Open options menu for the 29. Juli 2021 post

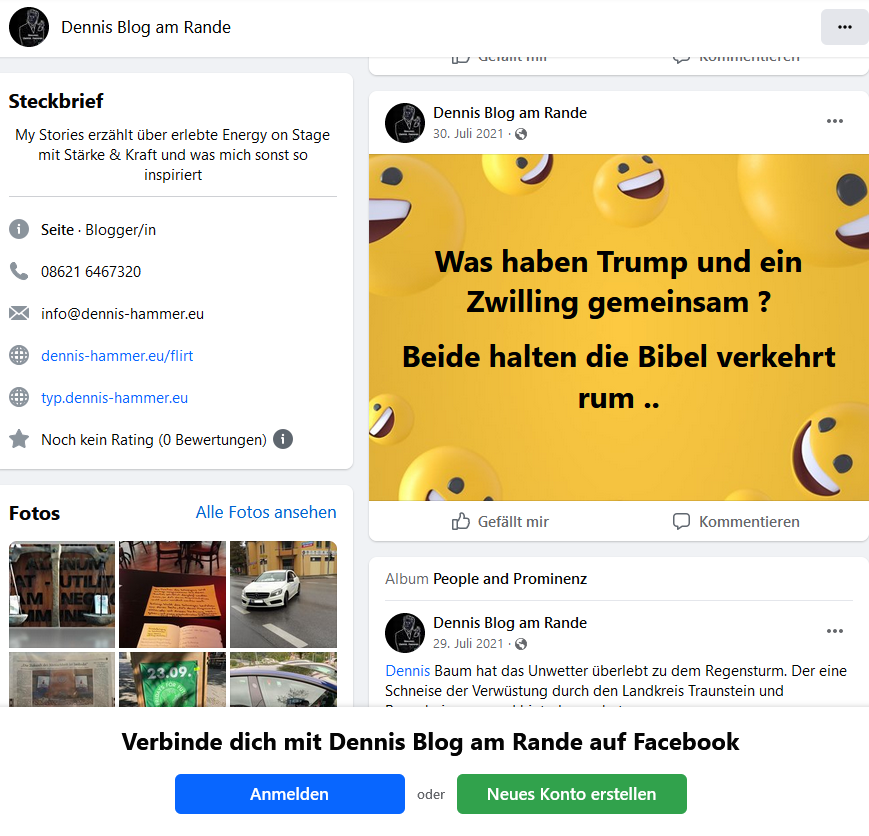[x=835, y=631]
